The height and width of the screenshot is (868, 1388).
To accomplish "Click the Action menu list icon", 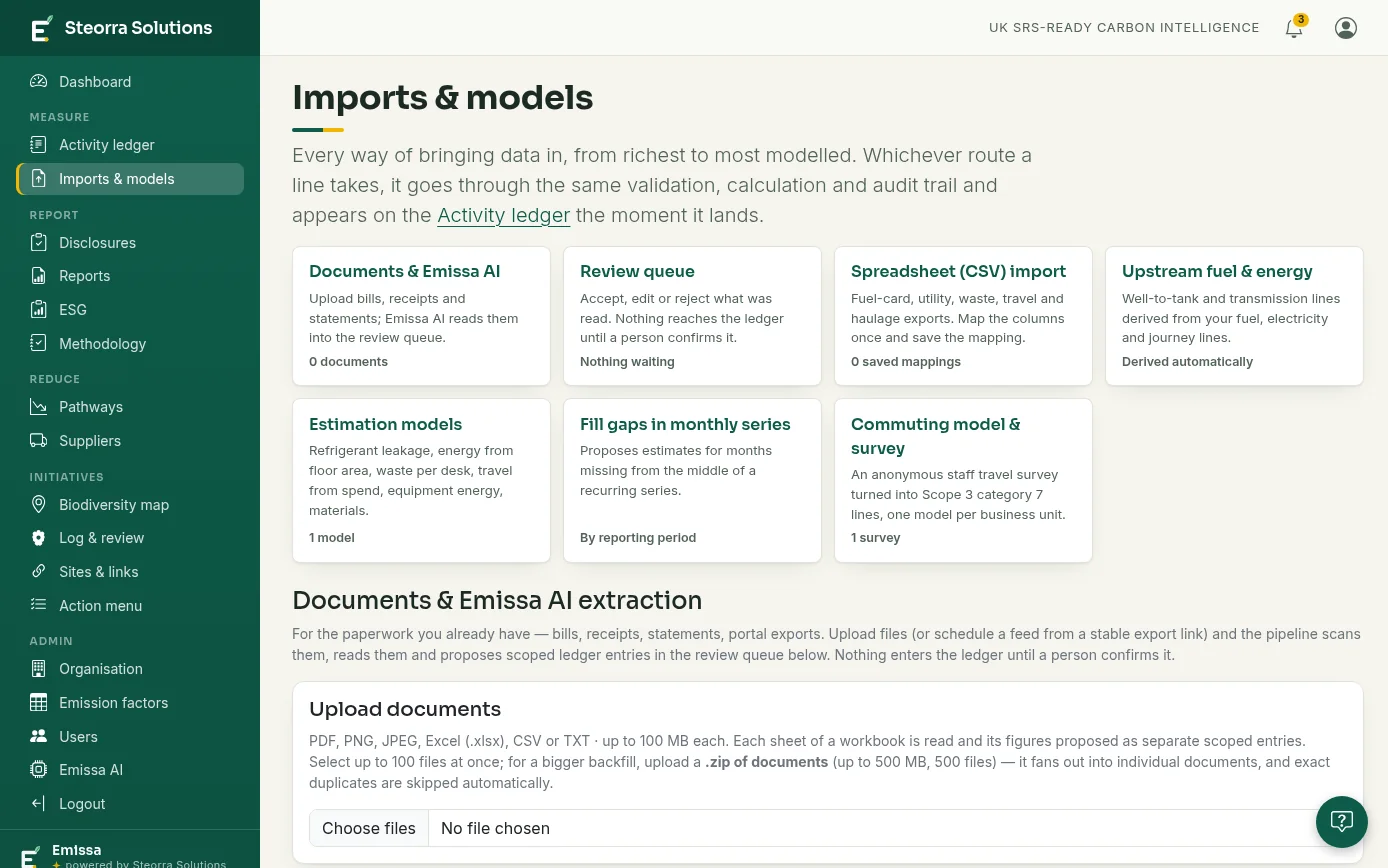I will tap(39, 606).
